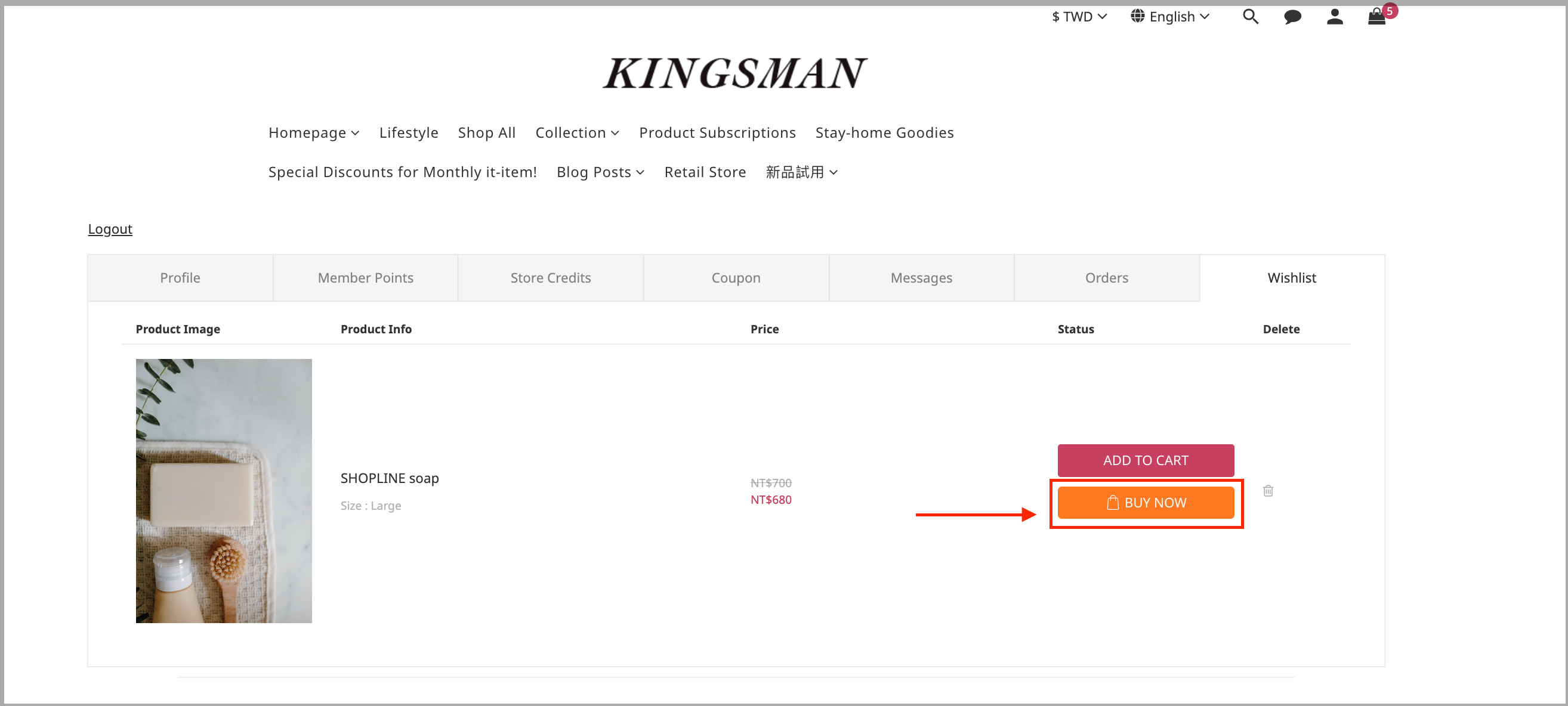Open the Retail Store page
This screenshot has height=706, width=1568.
tap(705, 172)
